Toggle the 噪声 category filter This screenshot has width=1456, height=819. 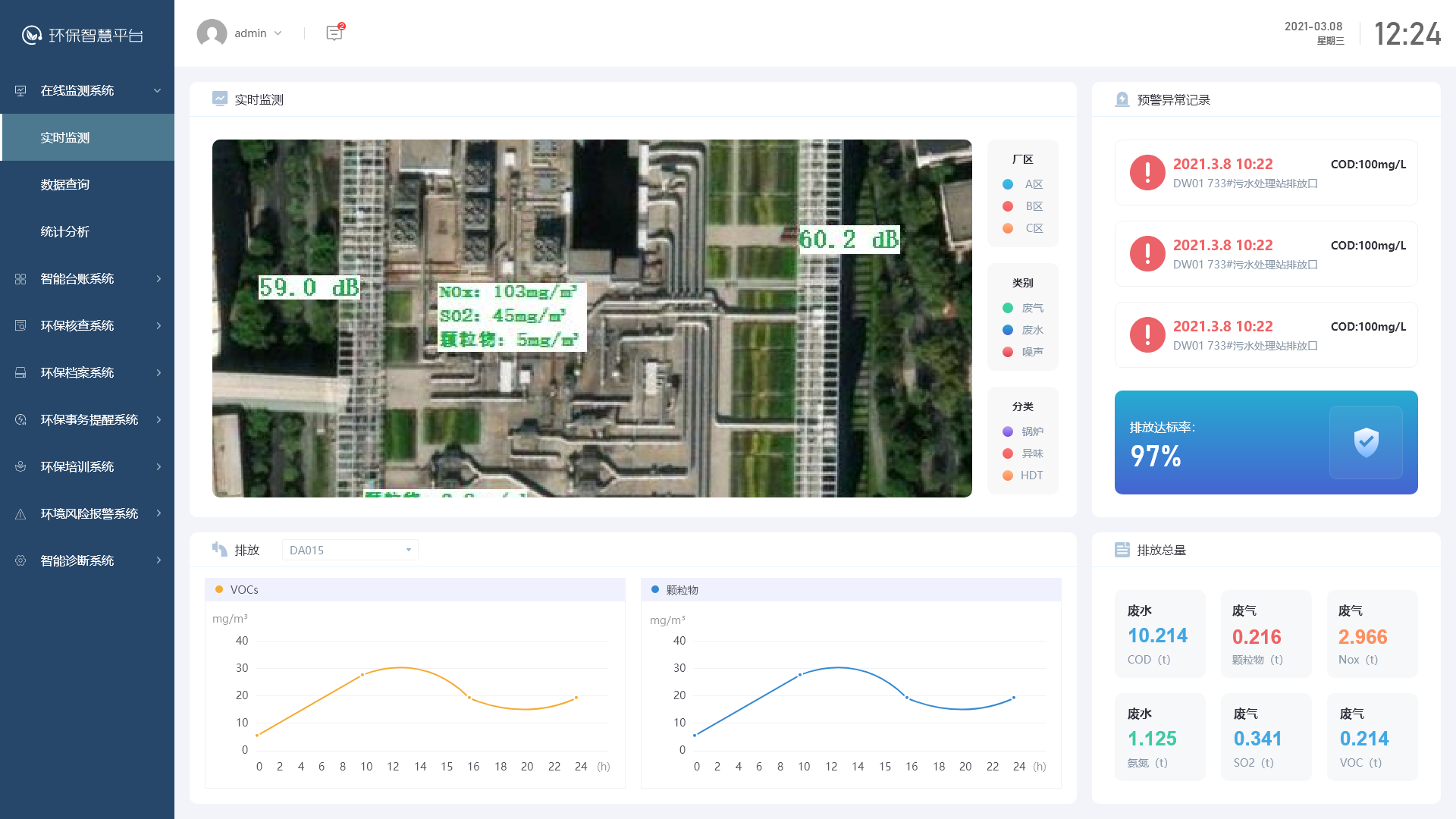(1022, 352)
